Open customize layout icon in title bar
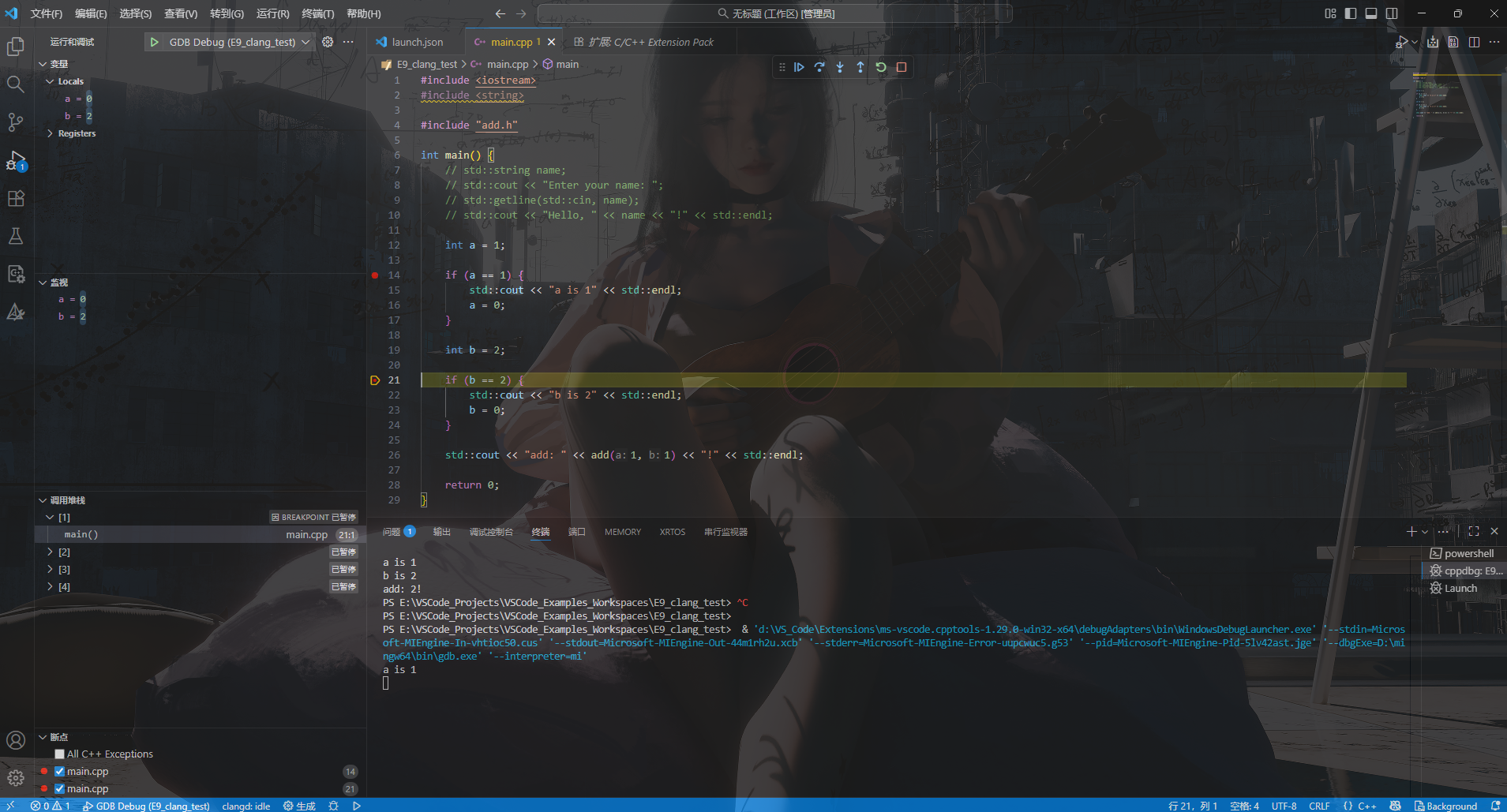 [x=1330, y=13]
